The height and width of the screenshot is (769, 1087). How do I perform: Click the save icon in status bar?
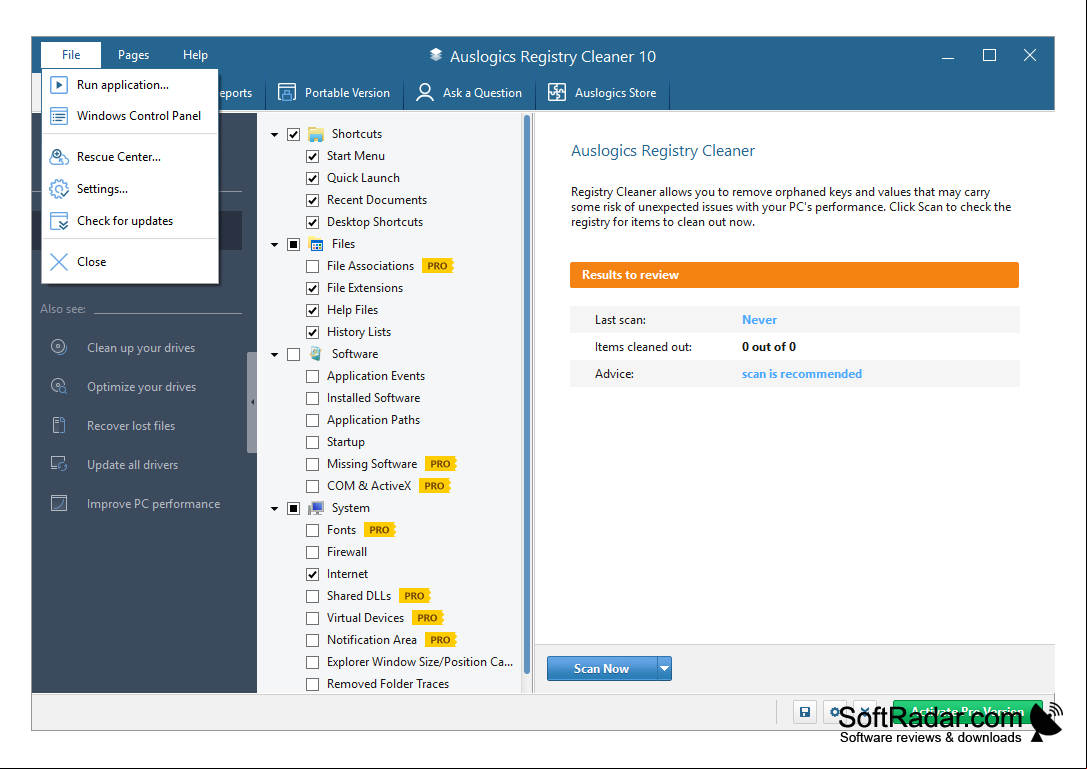coord(805,712)
